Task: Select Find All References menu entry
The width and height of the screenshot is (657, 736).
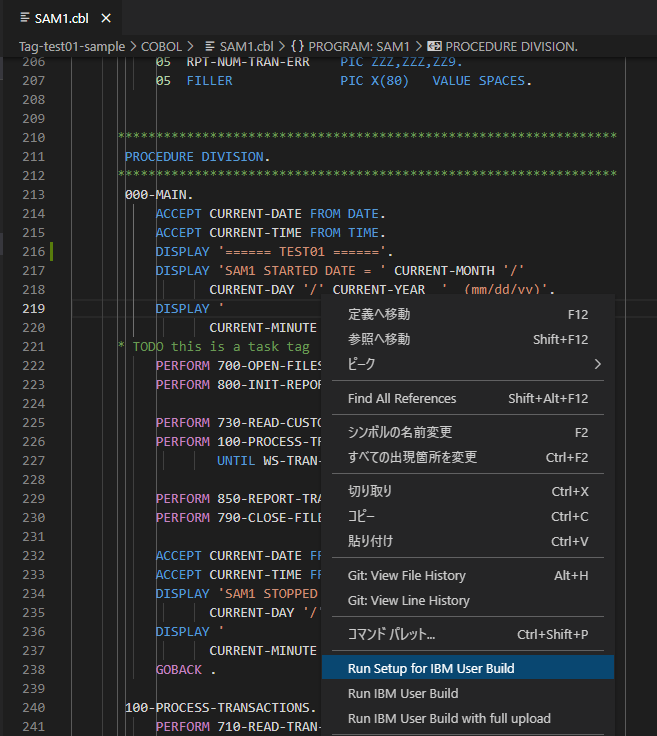Action: 468,399
